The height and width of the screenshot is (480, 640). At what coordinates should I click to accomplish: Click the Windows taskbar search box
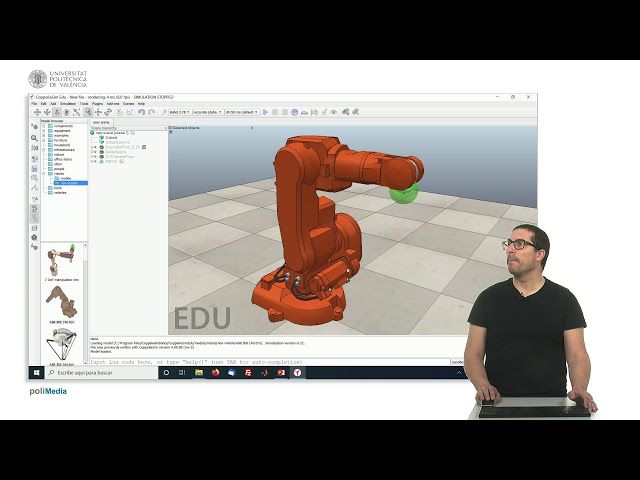tap(101, 373)
